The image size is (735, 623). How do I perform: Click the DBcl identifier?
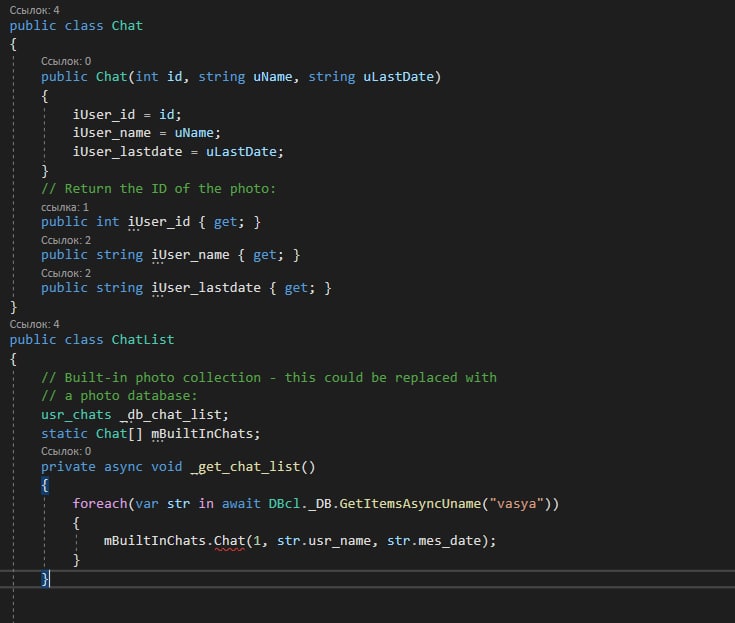tap(284, 504)
